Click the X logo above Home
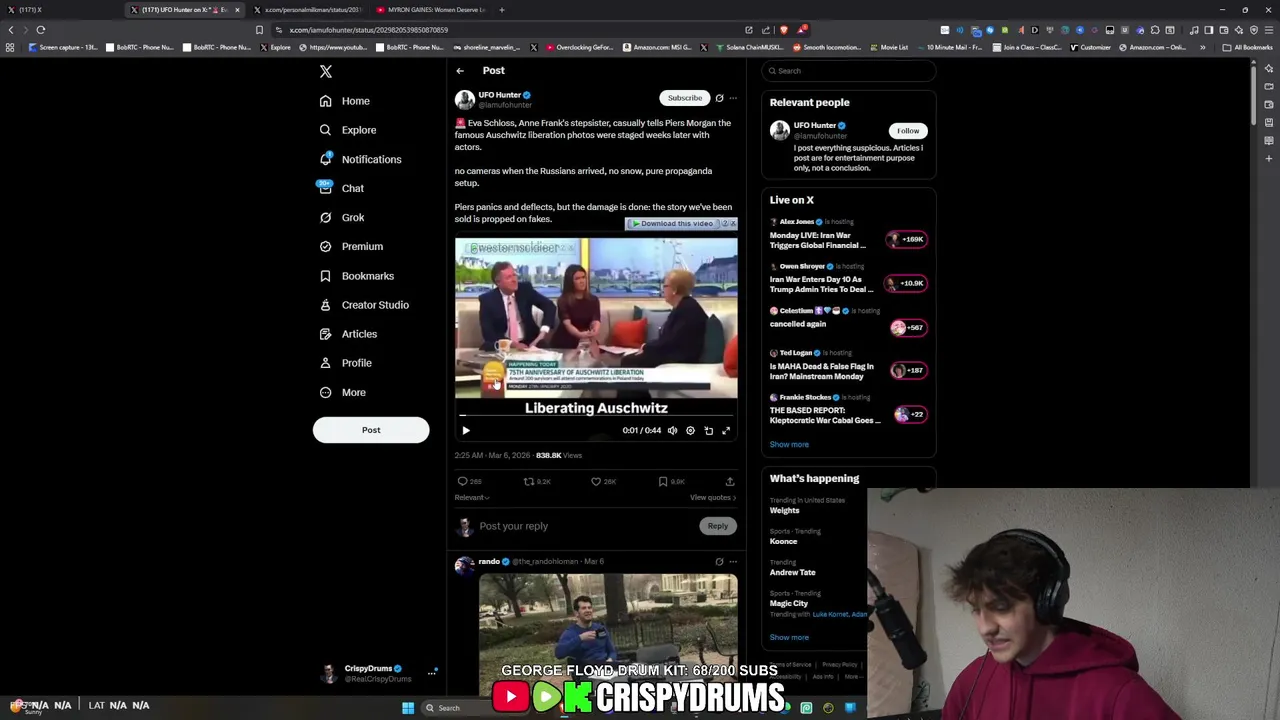This screenshot has width=1280, height=720. [x=326, y=71]
